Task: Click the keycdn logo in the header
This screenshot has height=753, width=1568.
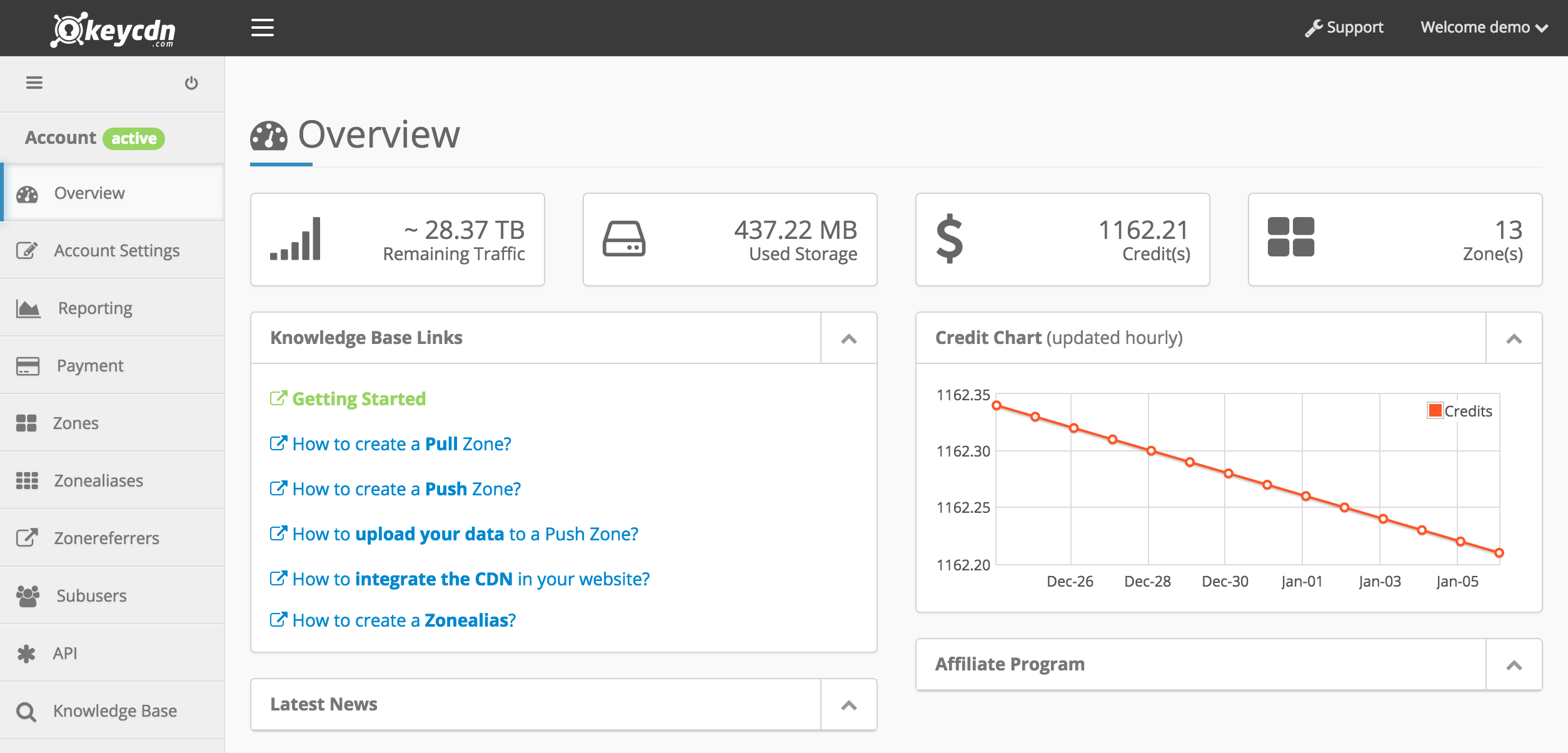Action: coord(114,28)
